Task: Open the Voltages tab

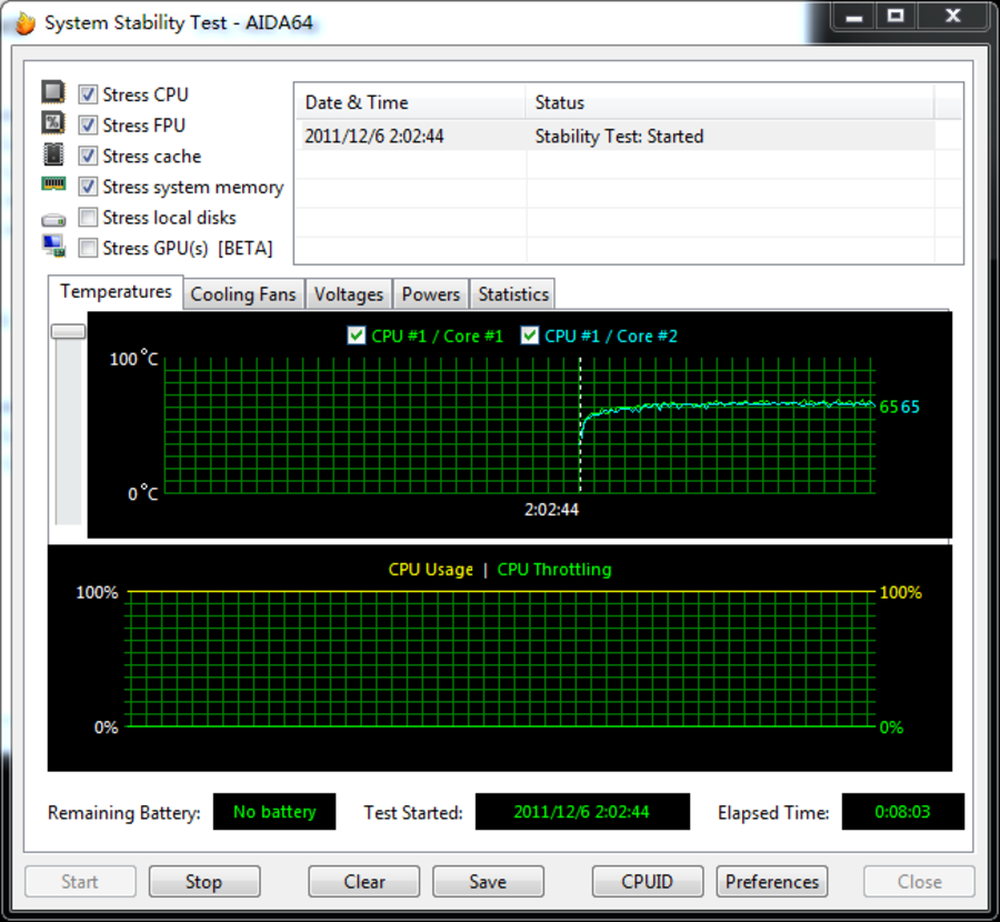Action: [x=348, y=295]
